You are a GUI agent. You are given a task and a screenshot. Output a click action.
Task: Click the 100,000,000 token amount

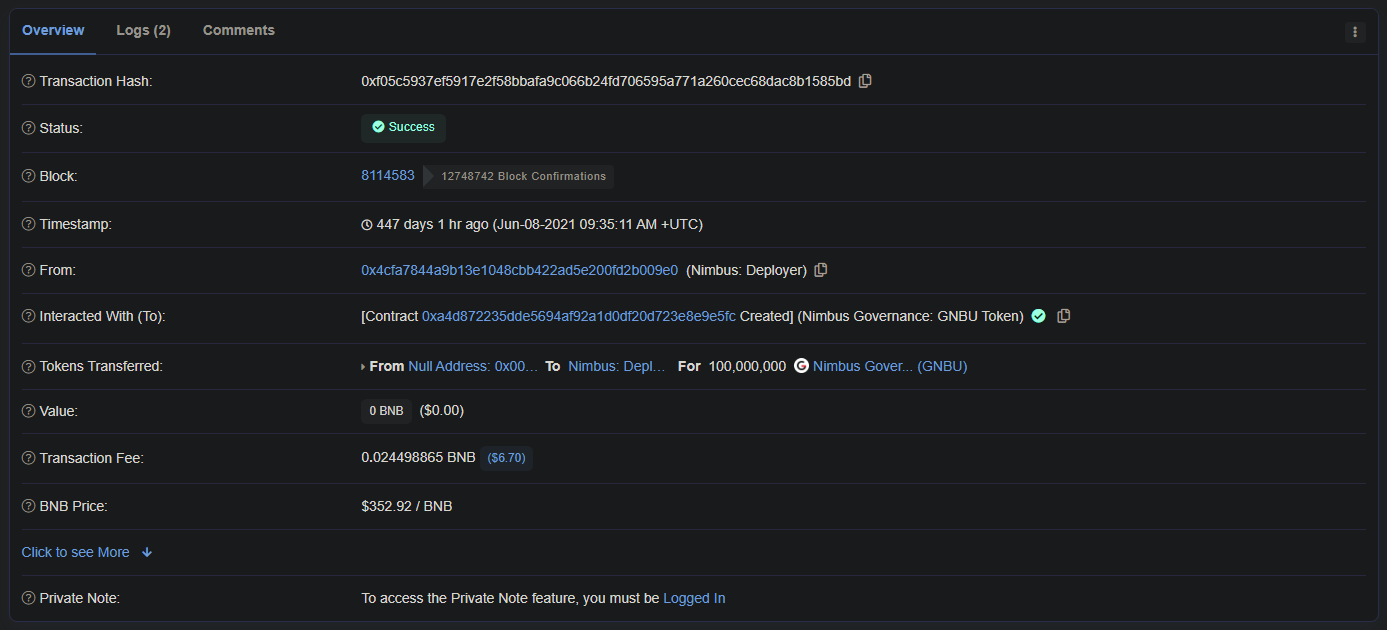(x=747, y=366)
